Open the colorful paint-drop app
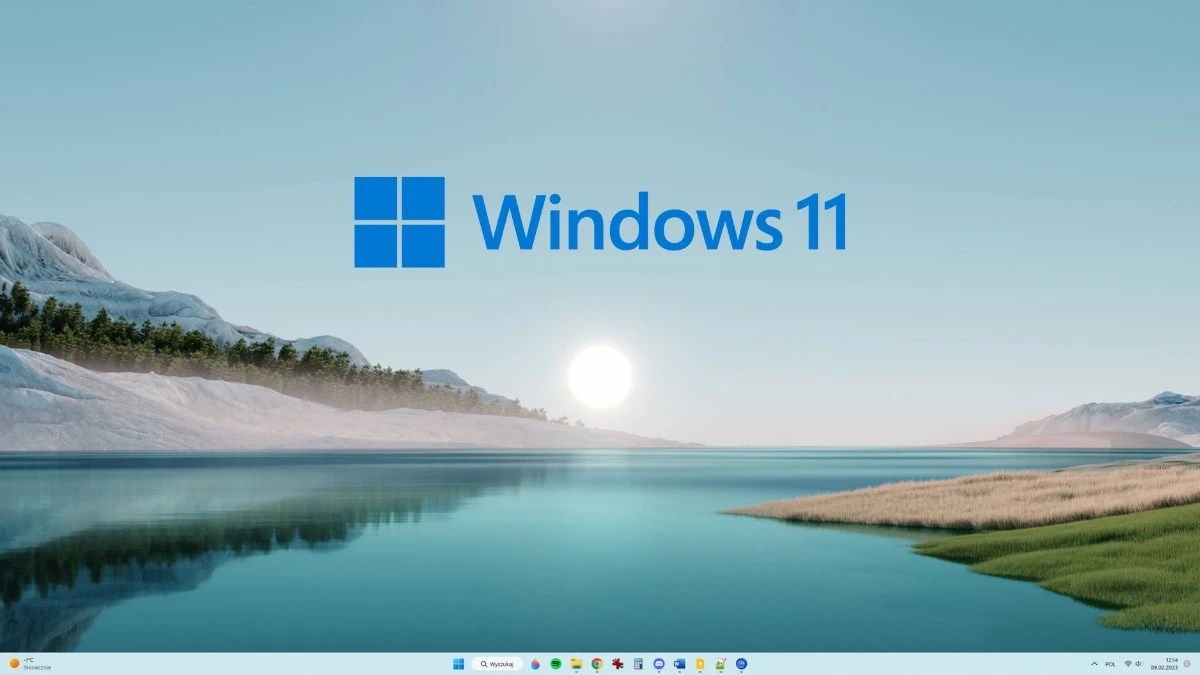1200x675 pixels. click(x=536, y=663)
